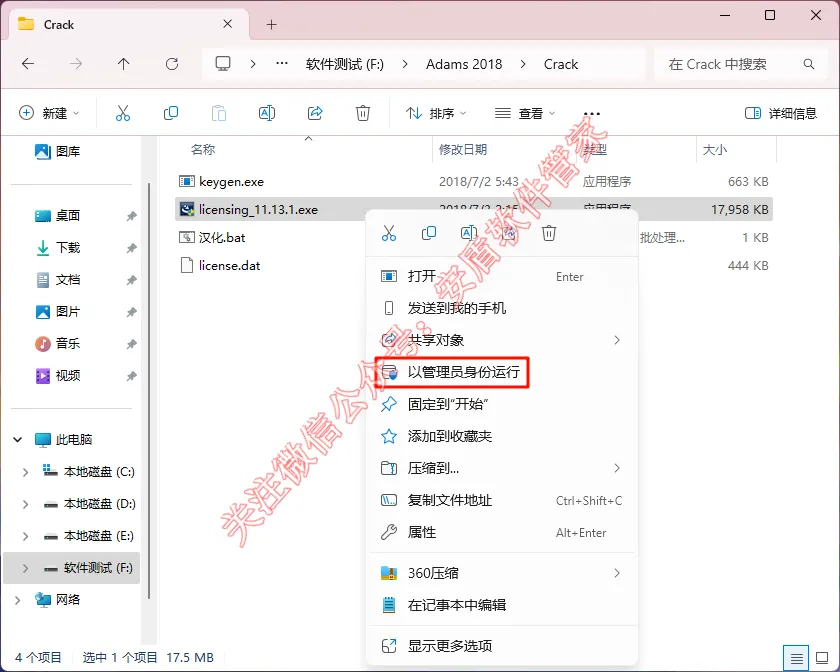
Task: Expand 本地磁盘 (D:) in the tree
Action: pos(25,504)
